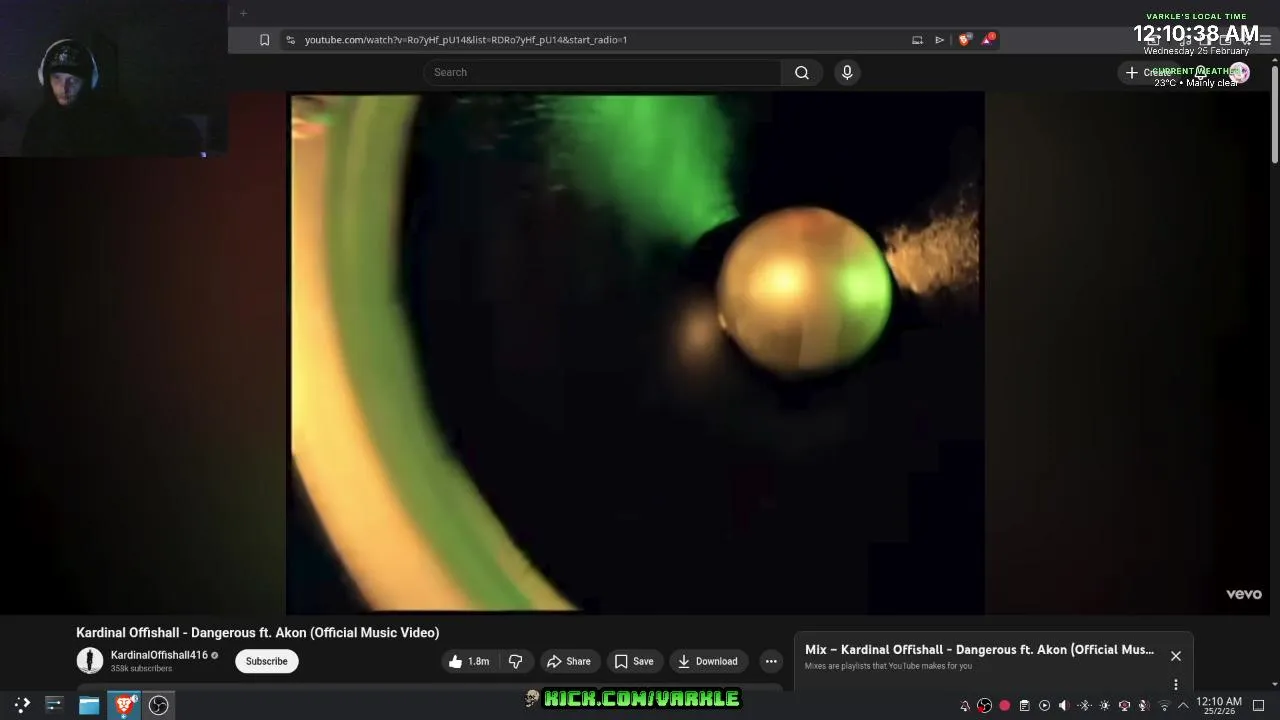Share the video

[x=569, y=661]
